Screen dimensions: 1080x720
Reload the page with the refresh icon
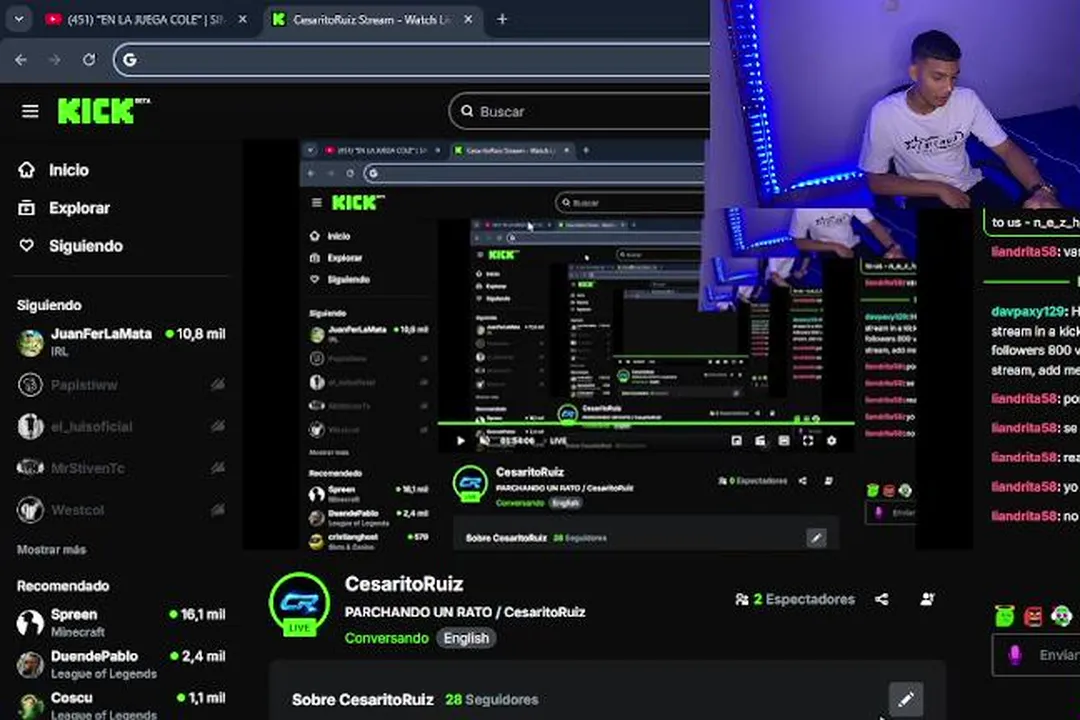click(89, 60)
